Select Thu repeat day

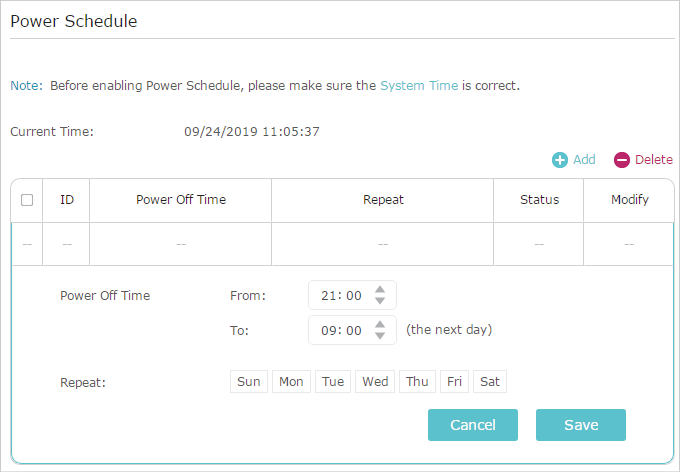pyautogui.click(x=417, y=381)
